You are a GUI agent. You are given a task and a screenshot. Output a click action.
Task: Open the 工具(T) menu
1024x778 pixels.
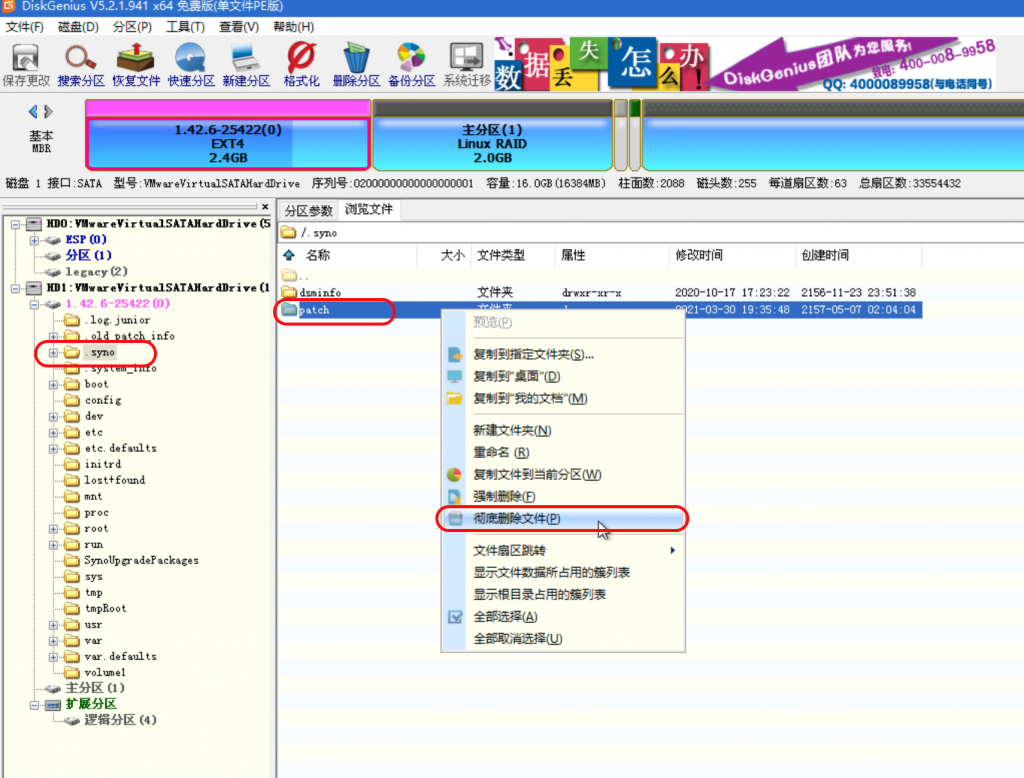[x=185, y=27]
